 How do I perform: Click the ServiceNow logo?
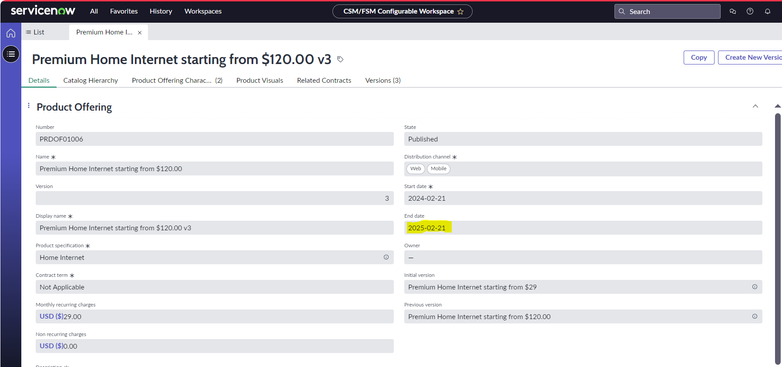(43, 11)
